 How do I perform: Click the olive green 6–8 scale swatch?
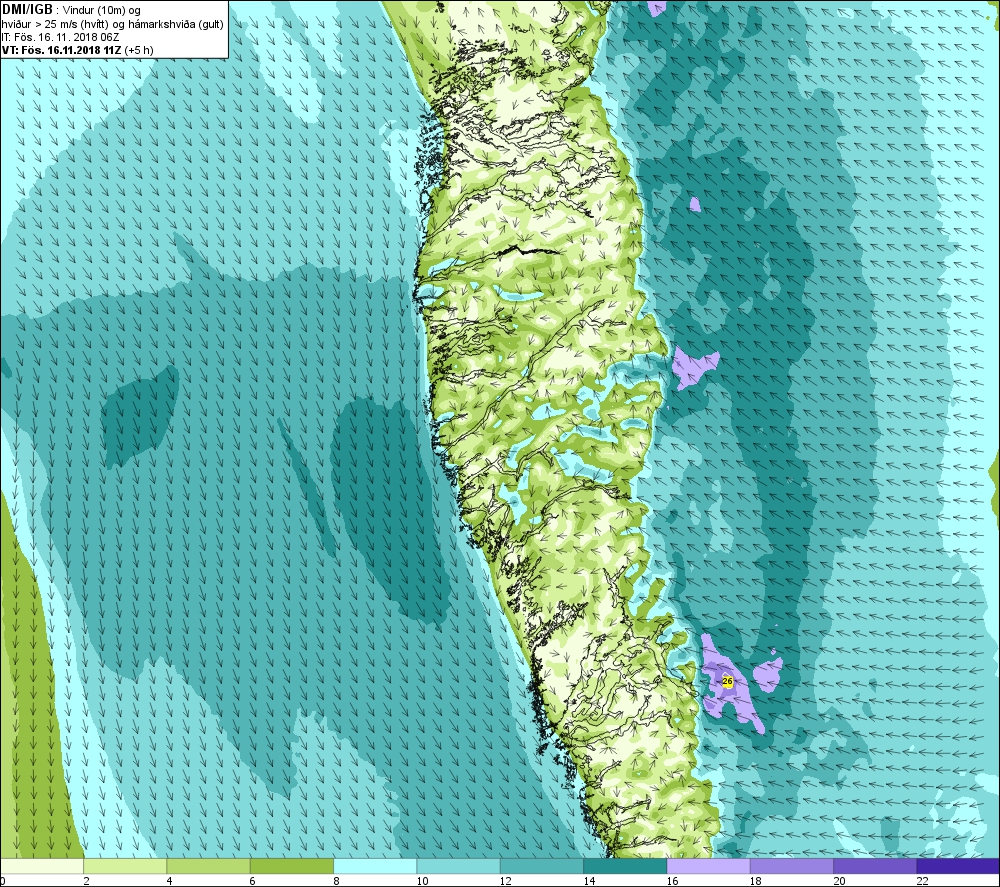[291, 866]
